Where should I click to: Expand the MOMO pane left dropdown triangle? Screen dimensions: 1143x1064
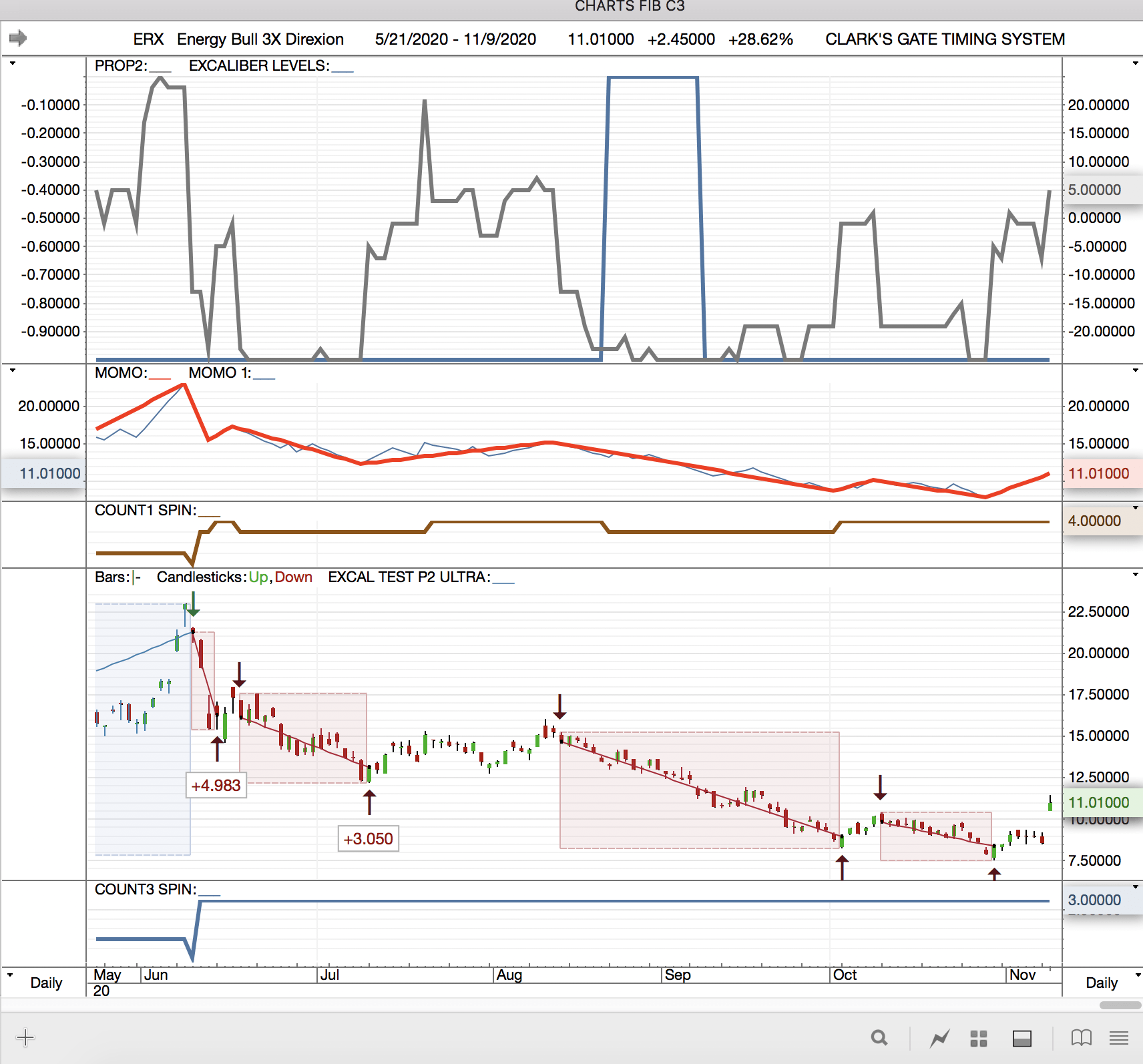tap(12, 370)
